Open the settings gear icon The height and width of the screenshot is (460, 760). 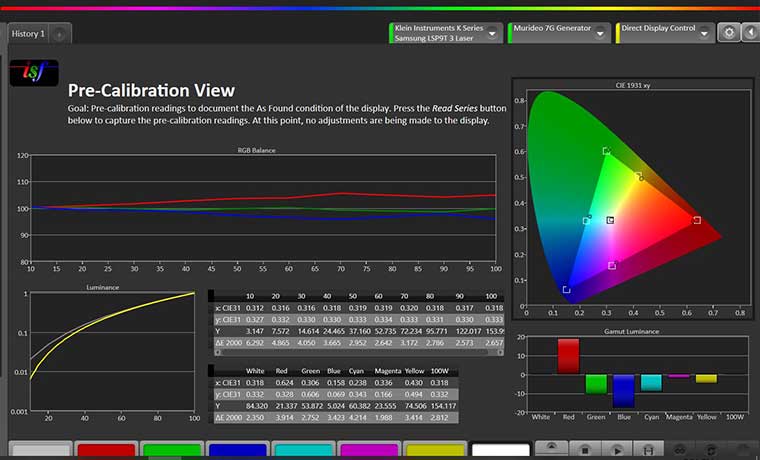tap(730, 32)
